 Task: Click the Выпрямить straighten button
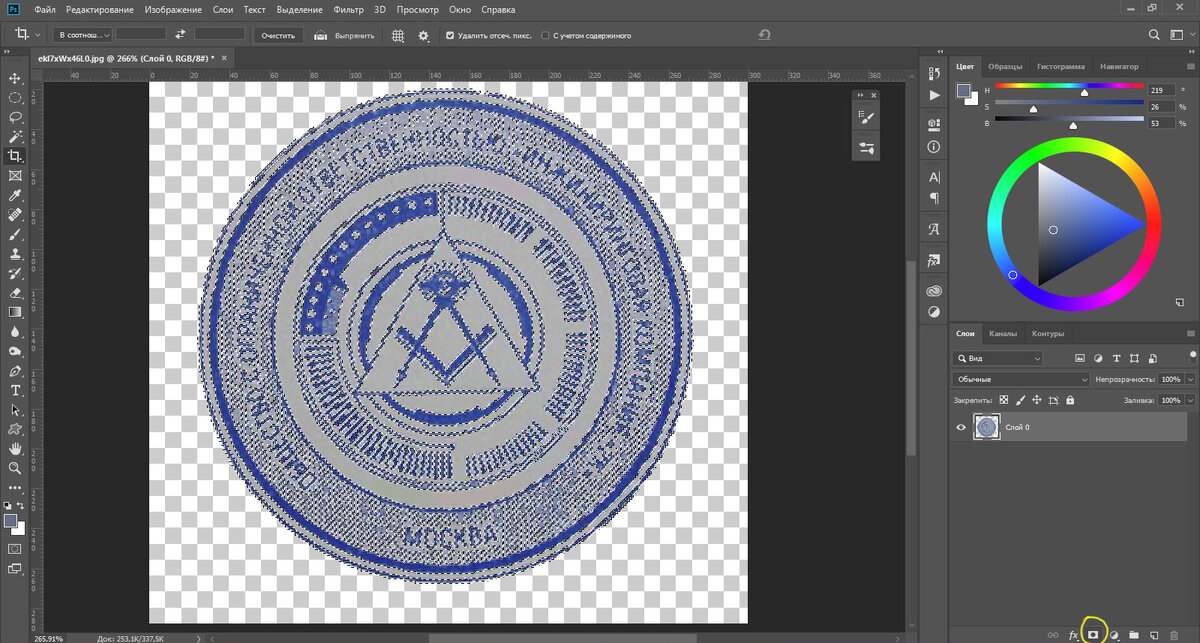click(345, 35)
